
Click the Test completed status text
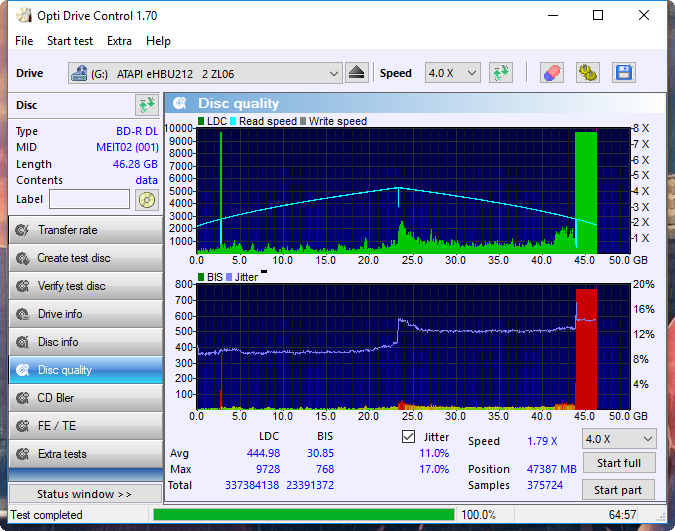(46, 515)
